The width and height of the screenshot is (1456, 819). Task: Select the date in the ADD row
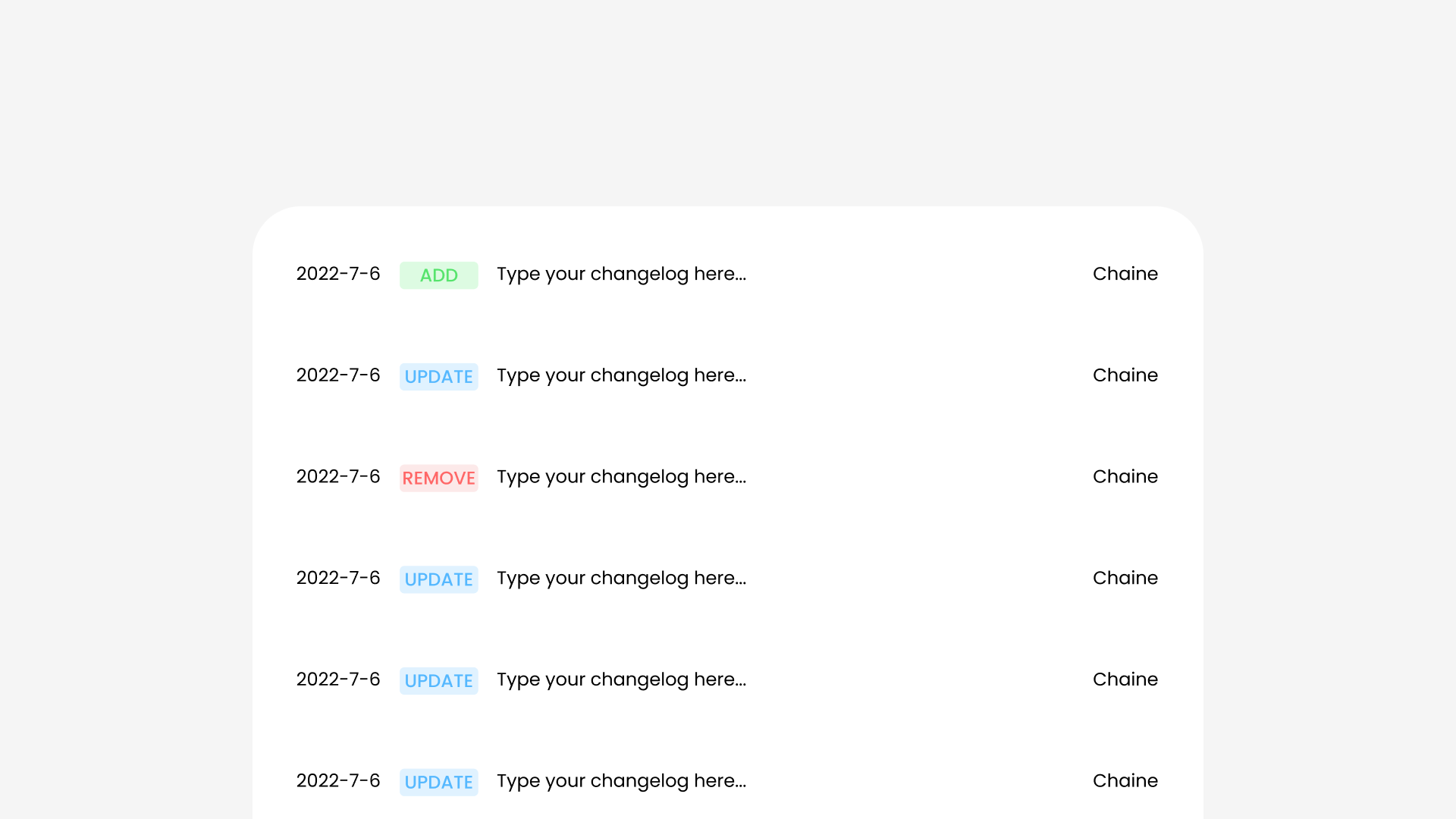338,274
